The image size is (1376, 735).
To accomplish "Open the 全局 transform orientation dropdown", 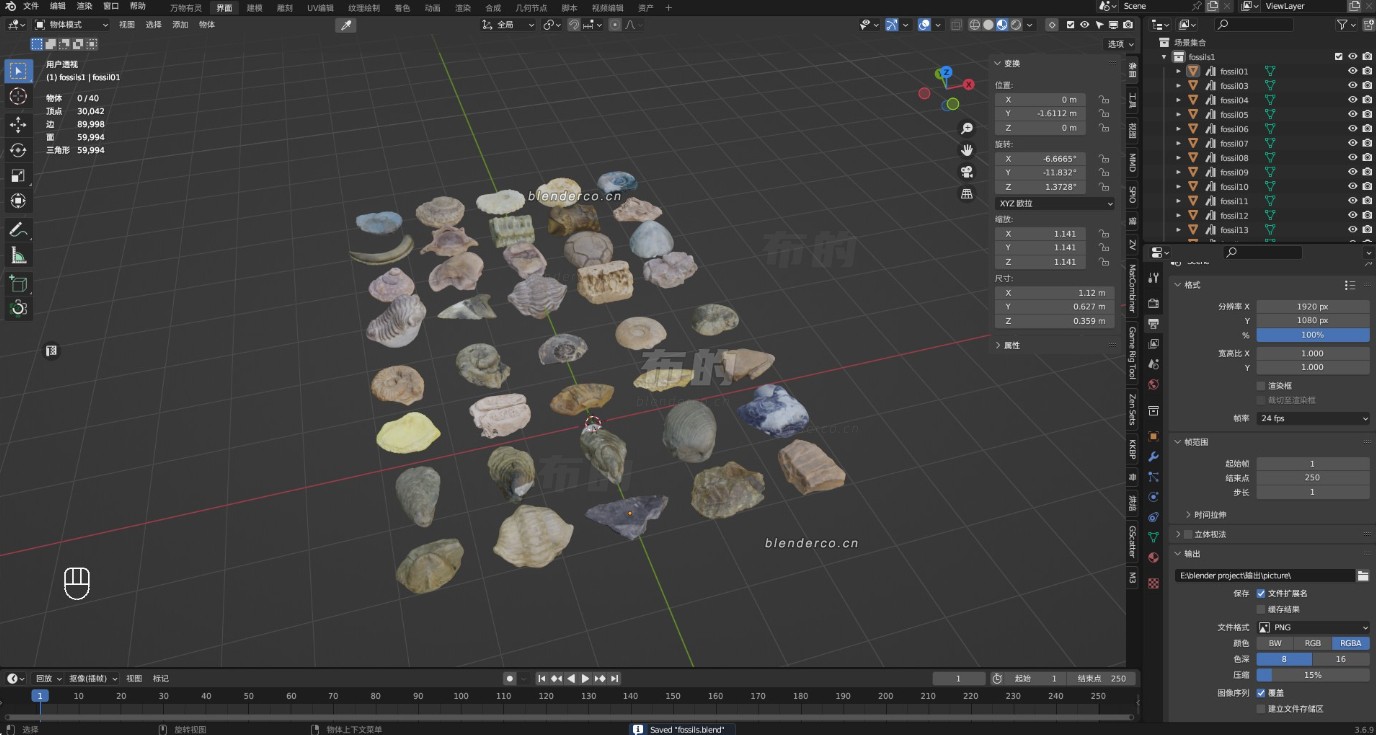I will [x=509, y=25].
